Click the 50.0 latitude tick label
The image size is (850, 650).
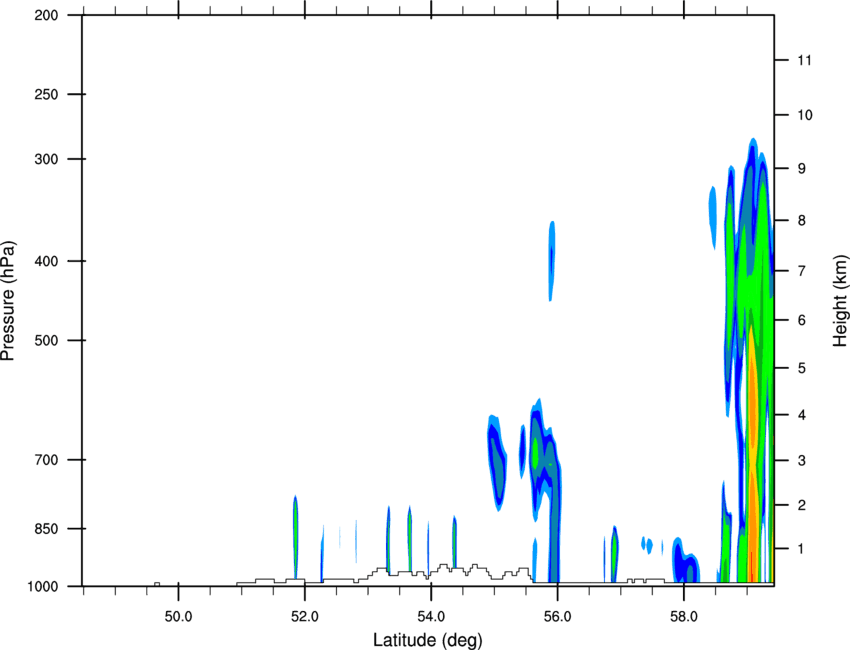[179, 617]
